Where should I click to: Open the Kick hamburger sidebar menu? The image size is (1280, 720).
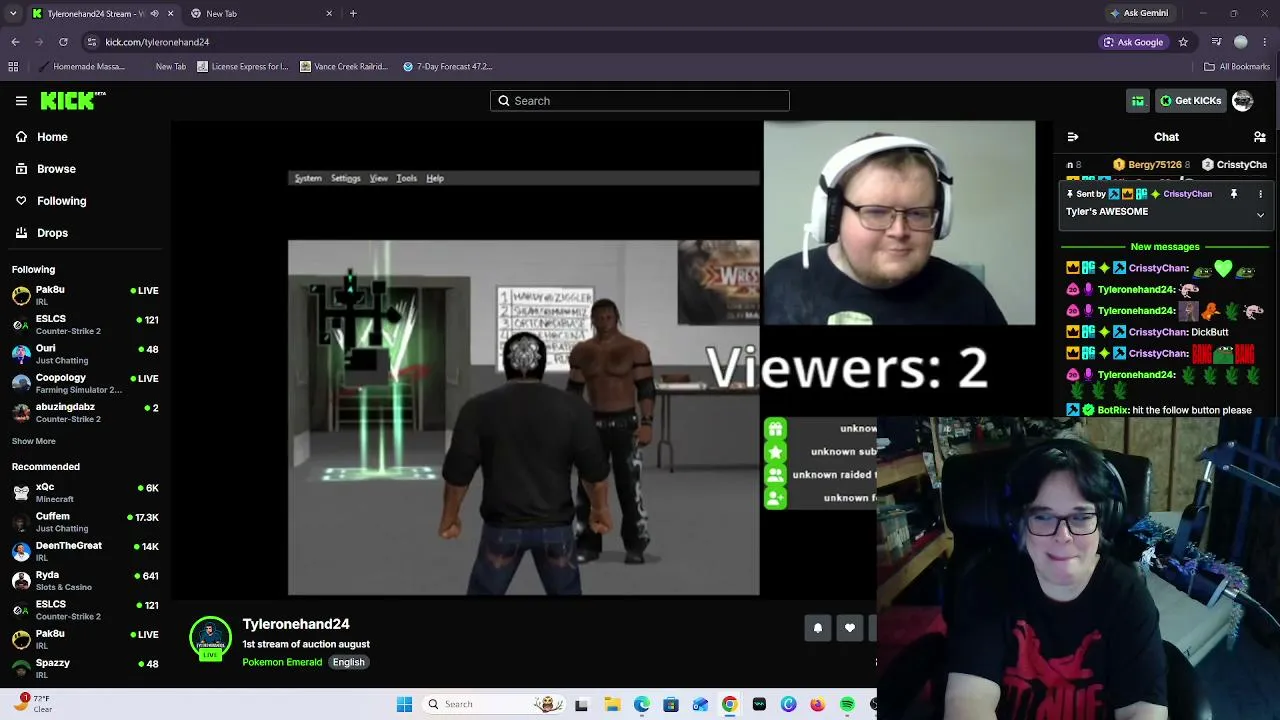tap(21, 101)
